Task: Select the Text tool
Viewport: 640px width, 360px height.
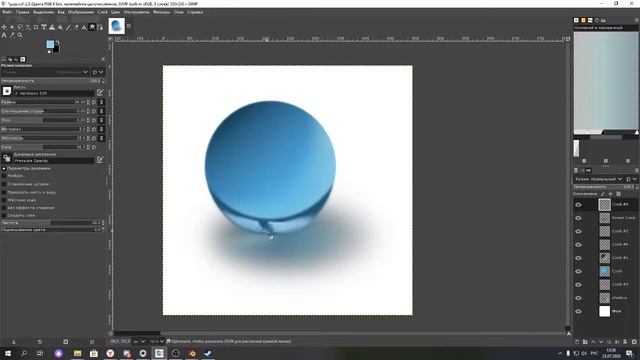Action: pyautogui.click(x=4, y=35)
